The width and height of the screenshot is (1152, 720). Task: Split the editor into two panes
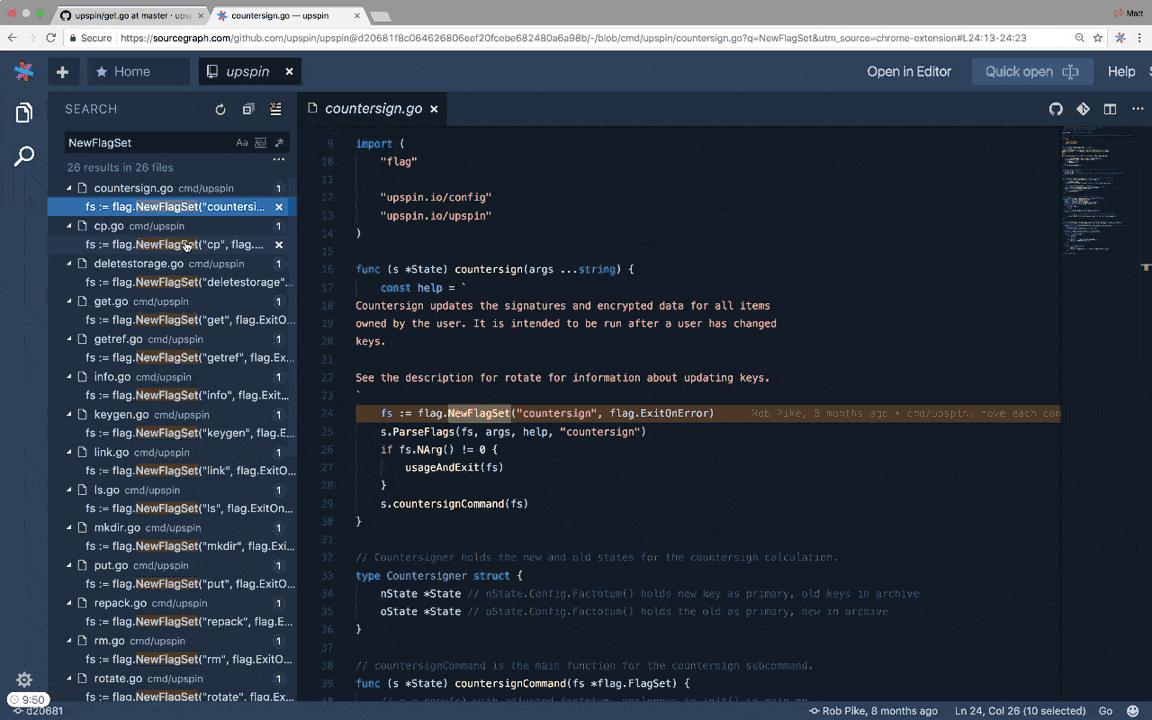[1110, 109]
